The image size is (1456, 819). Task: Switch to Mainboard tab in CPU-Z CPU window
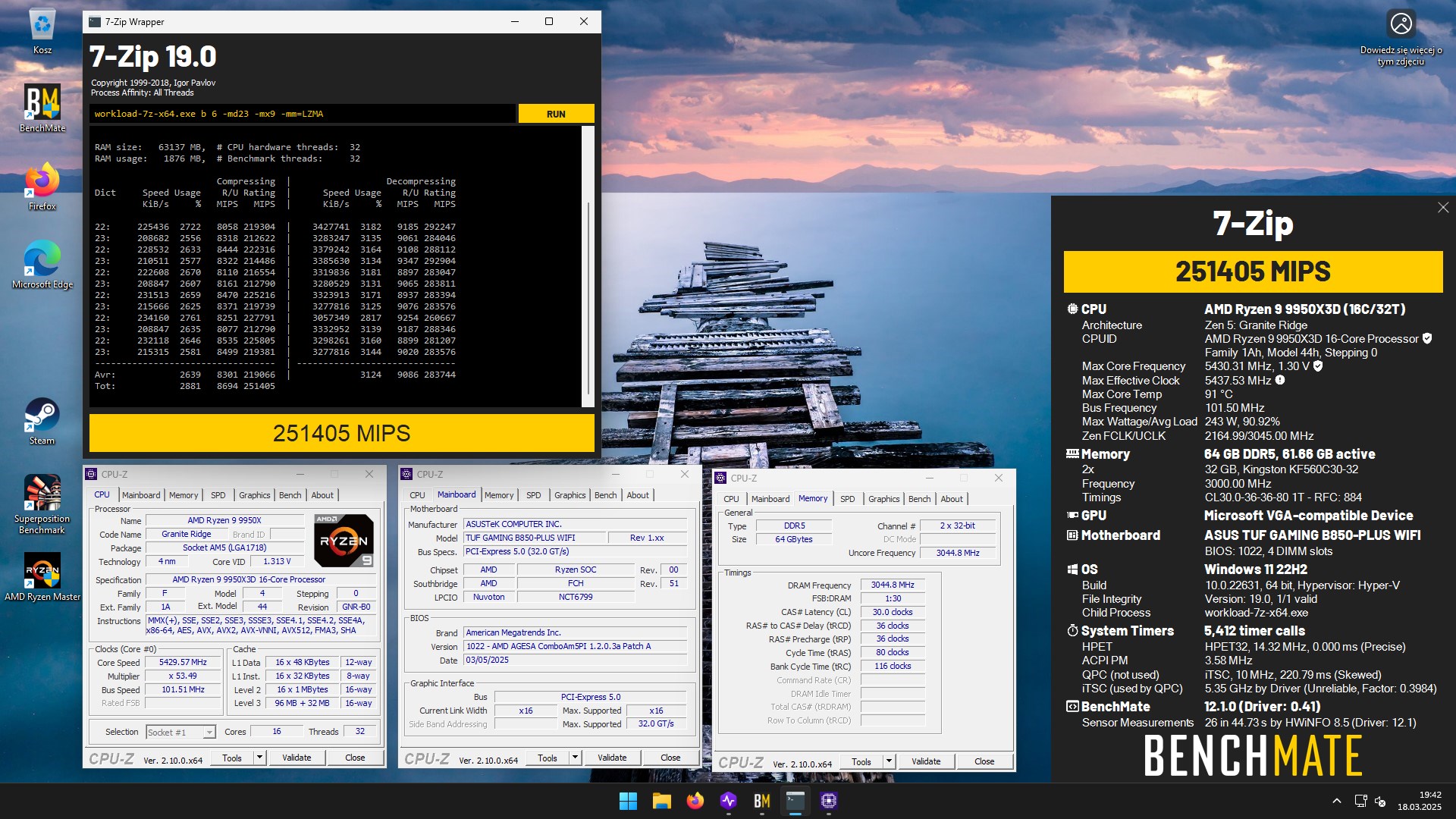141,495
